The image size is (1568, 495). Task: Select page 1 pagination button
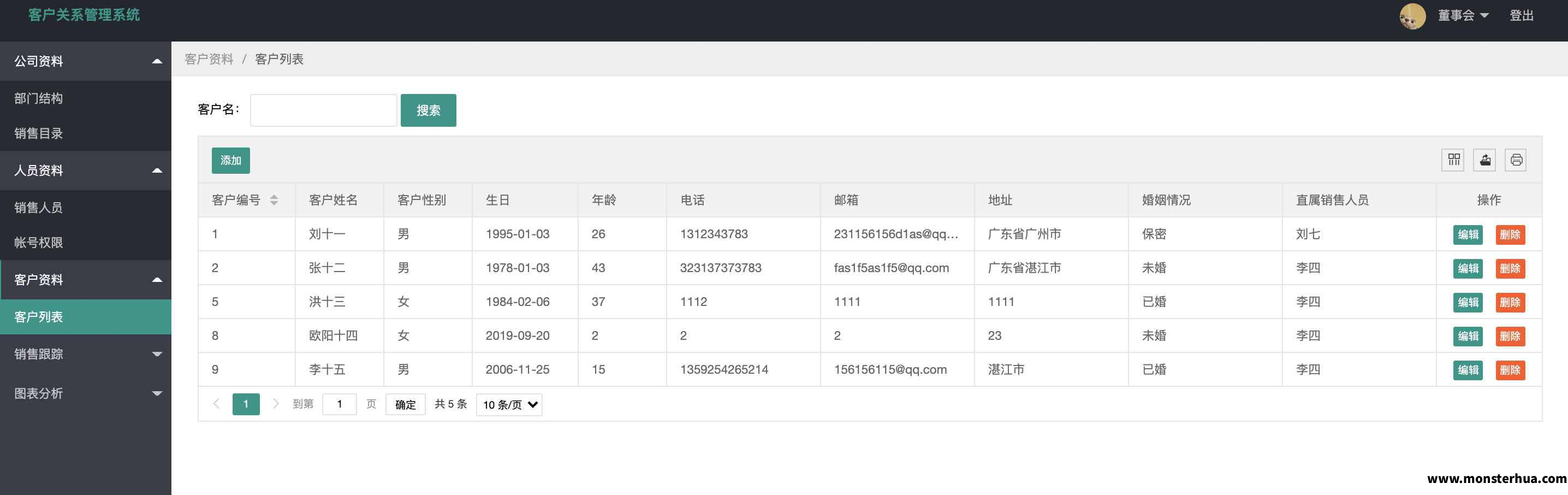pos(246,404)
